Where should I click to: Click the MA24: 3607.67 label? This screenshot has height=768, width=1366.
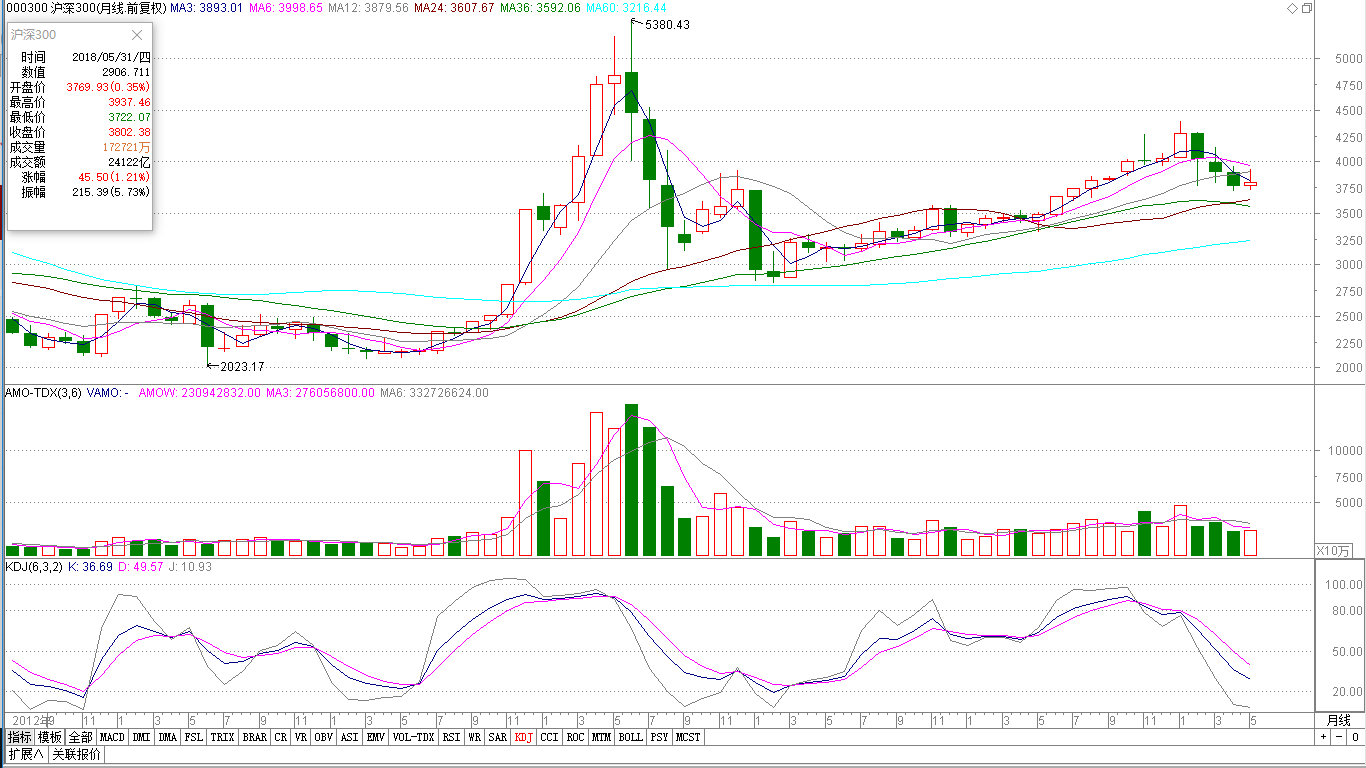click(455, 8)
